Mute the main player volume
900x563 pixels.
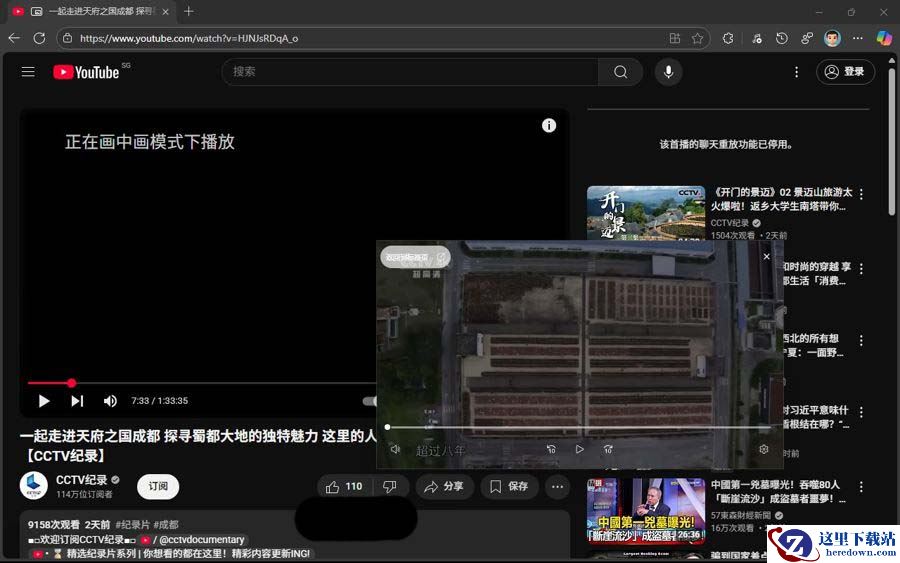[x=110, y=401]
